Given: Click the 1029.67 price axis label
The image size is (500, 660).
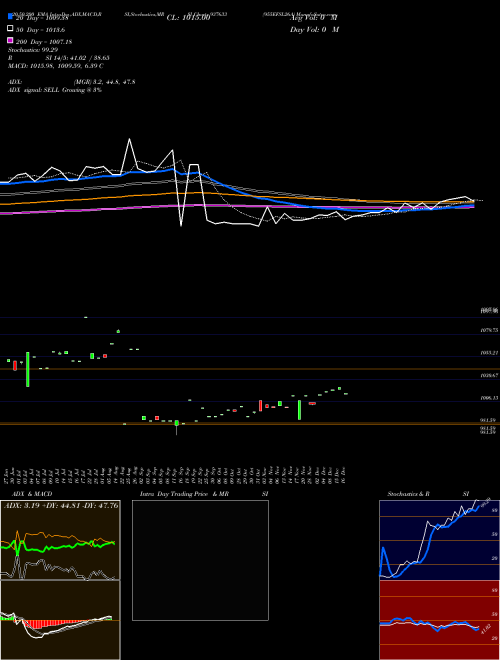Looking at the screenshot, I should [489, 375].
